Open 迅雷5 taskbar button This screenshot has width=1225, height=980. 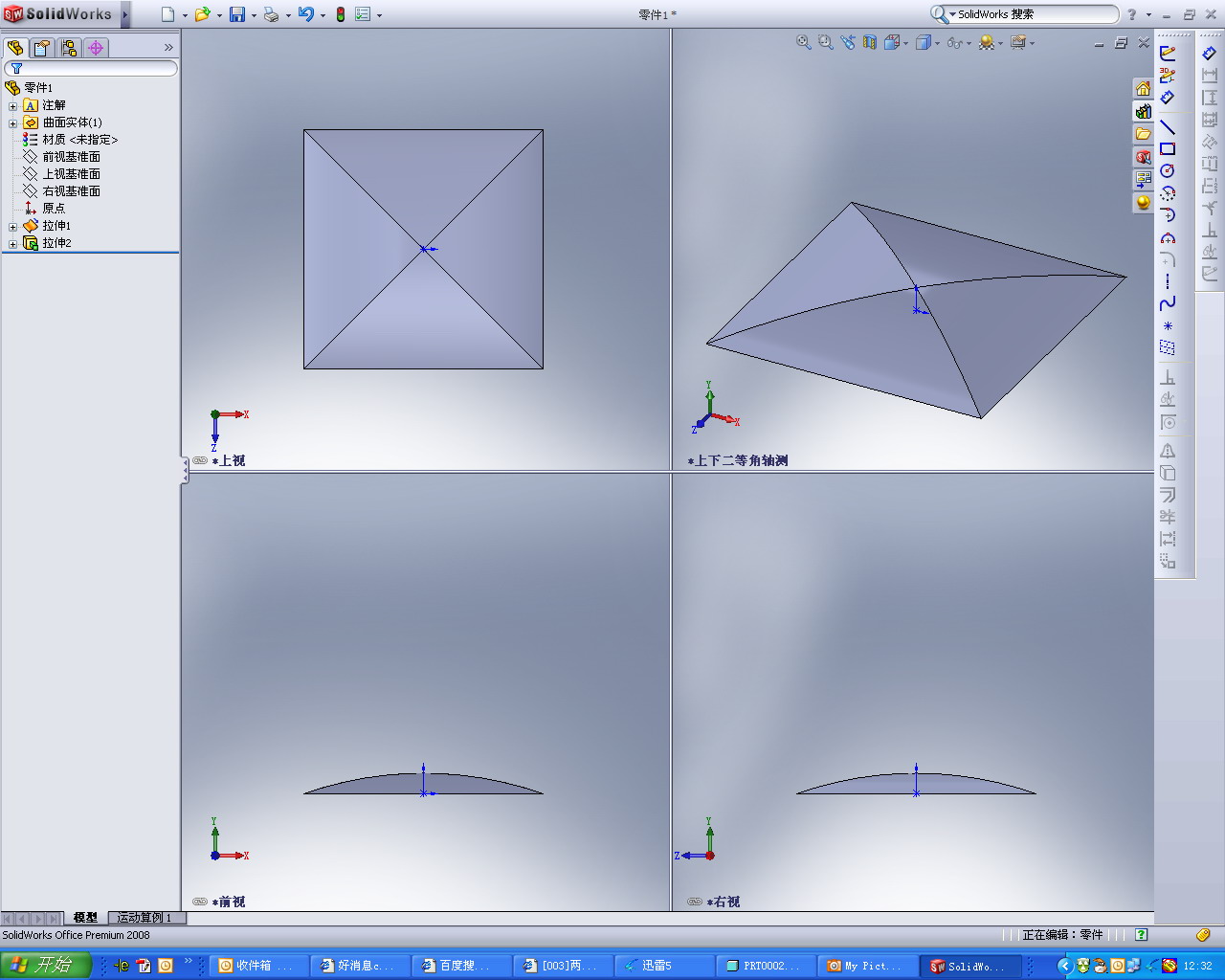(x=665, y=966)
